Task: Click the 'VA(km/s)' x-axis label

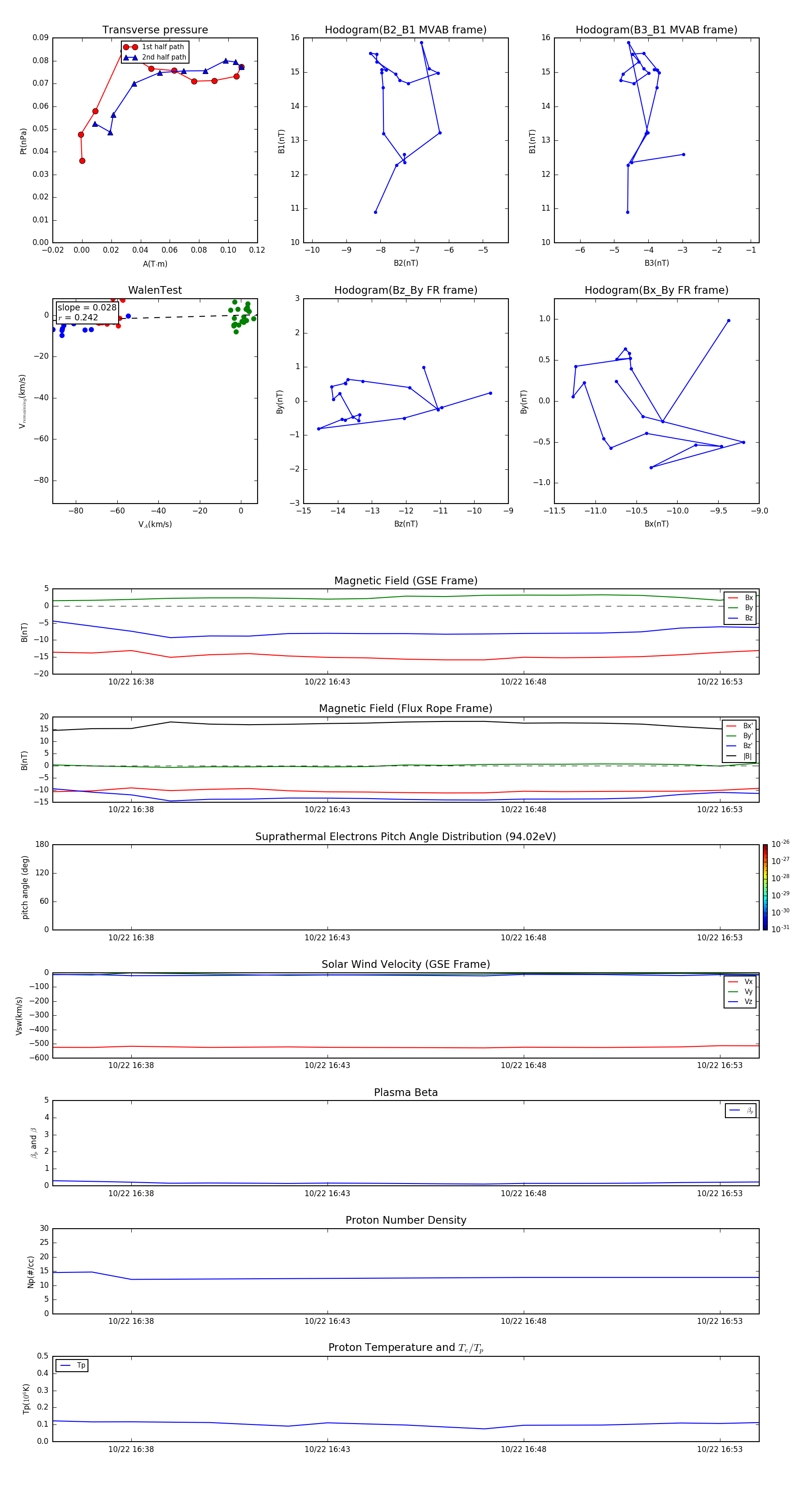Action: click(x=155, y=525)
